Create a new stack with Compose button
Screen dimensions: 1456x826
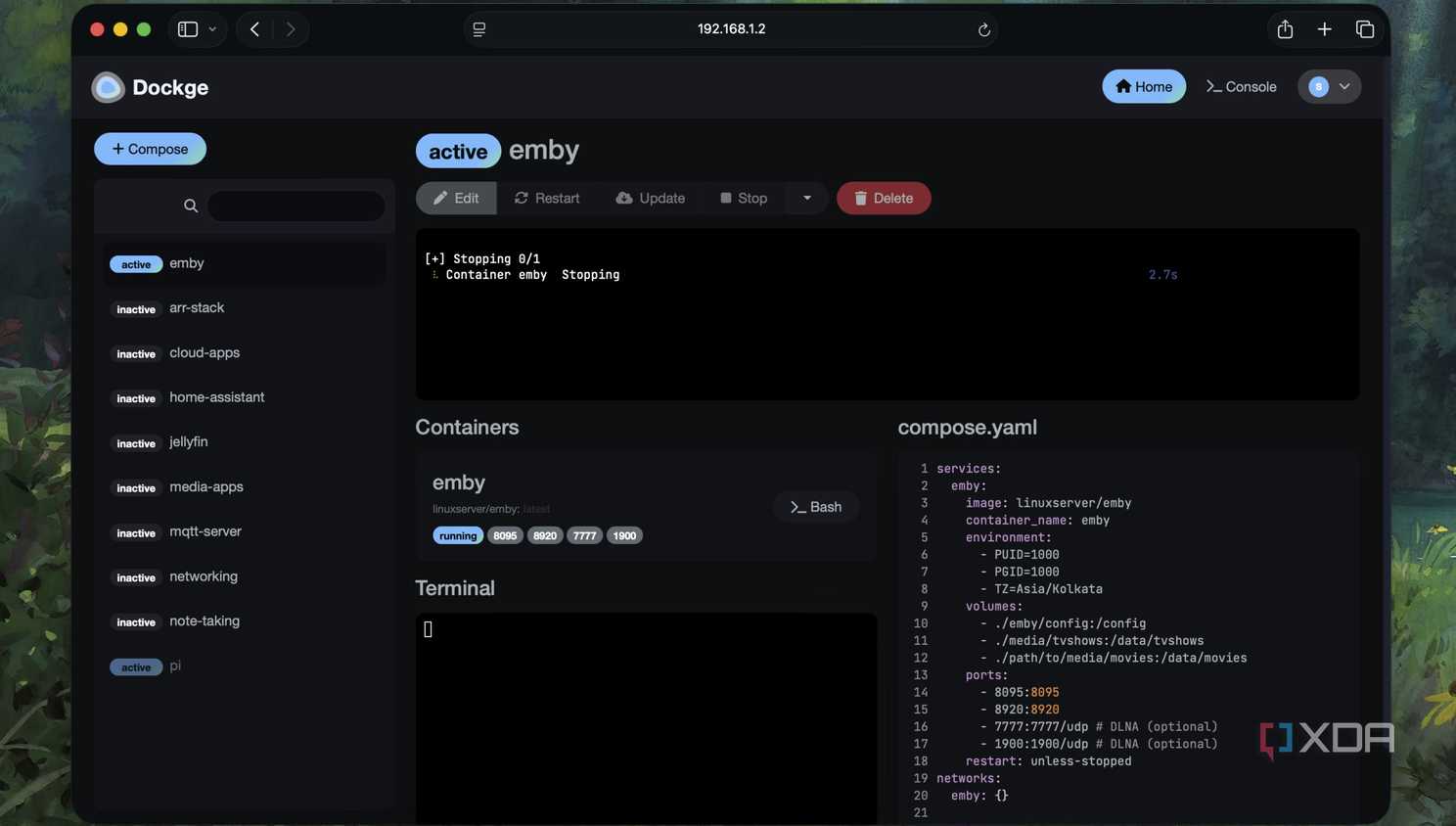150,149
